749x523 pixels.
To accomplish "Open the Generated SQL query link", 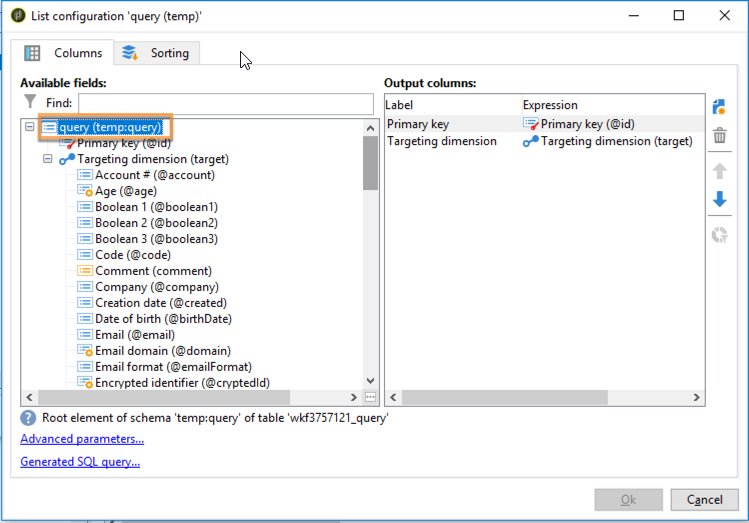I will 80,462.
